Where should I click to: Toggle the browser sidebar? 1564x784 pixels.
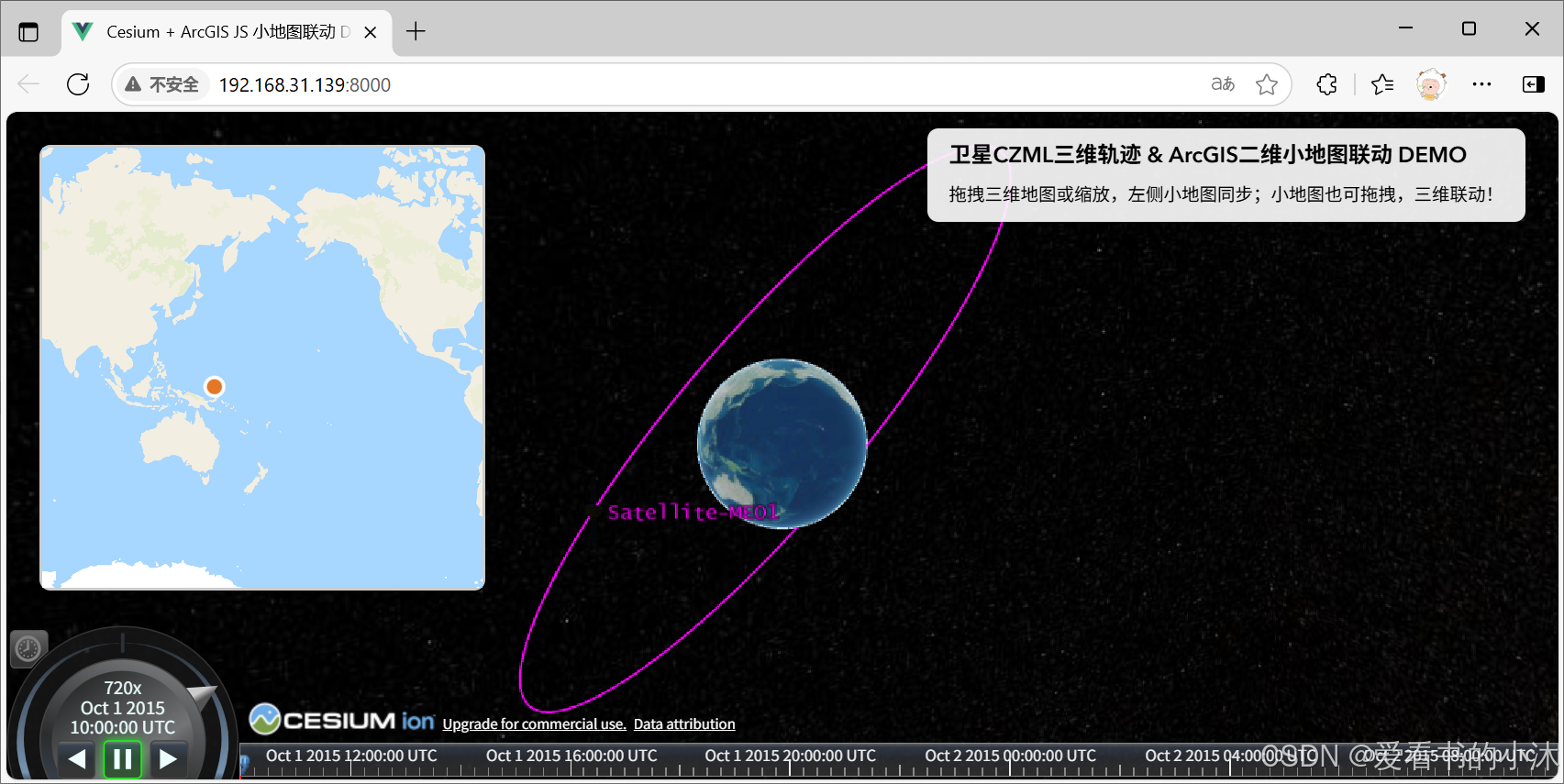[x=1533, y=84]
